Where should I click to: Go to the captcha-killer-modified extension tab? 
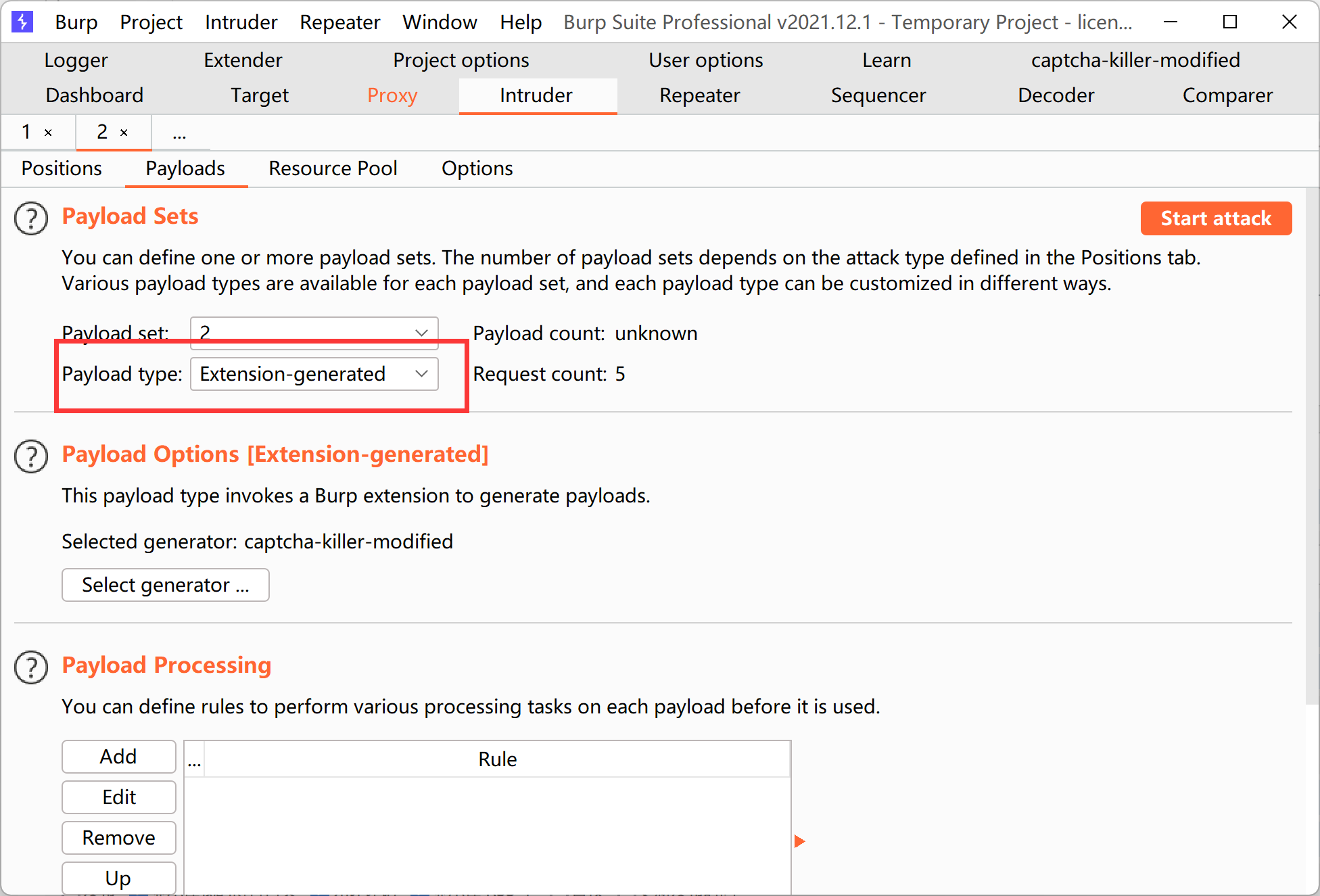1135,60
